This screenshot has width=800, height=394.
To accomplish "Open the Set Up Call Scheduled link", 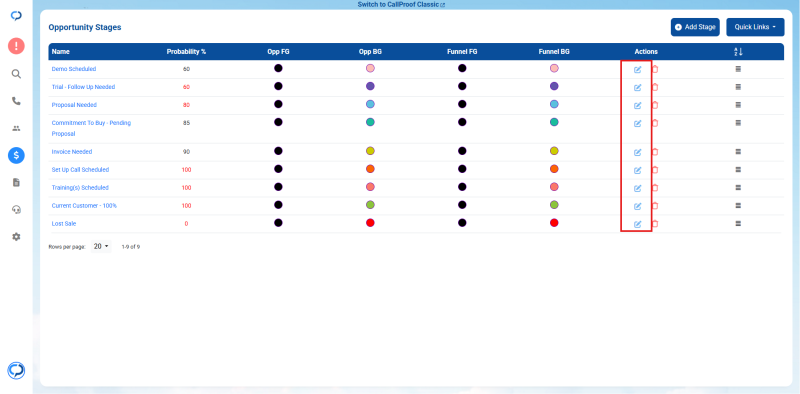I will point(80,169).
